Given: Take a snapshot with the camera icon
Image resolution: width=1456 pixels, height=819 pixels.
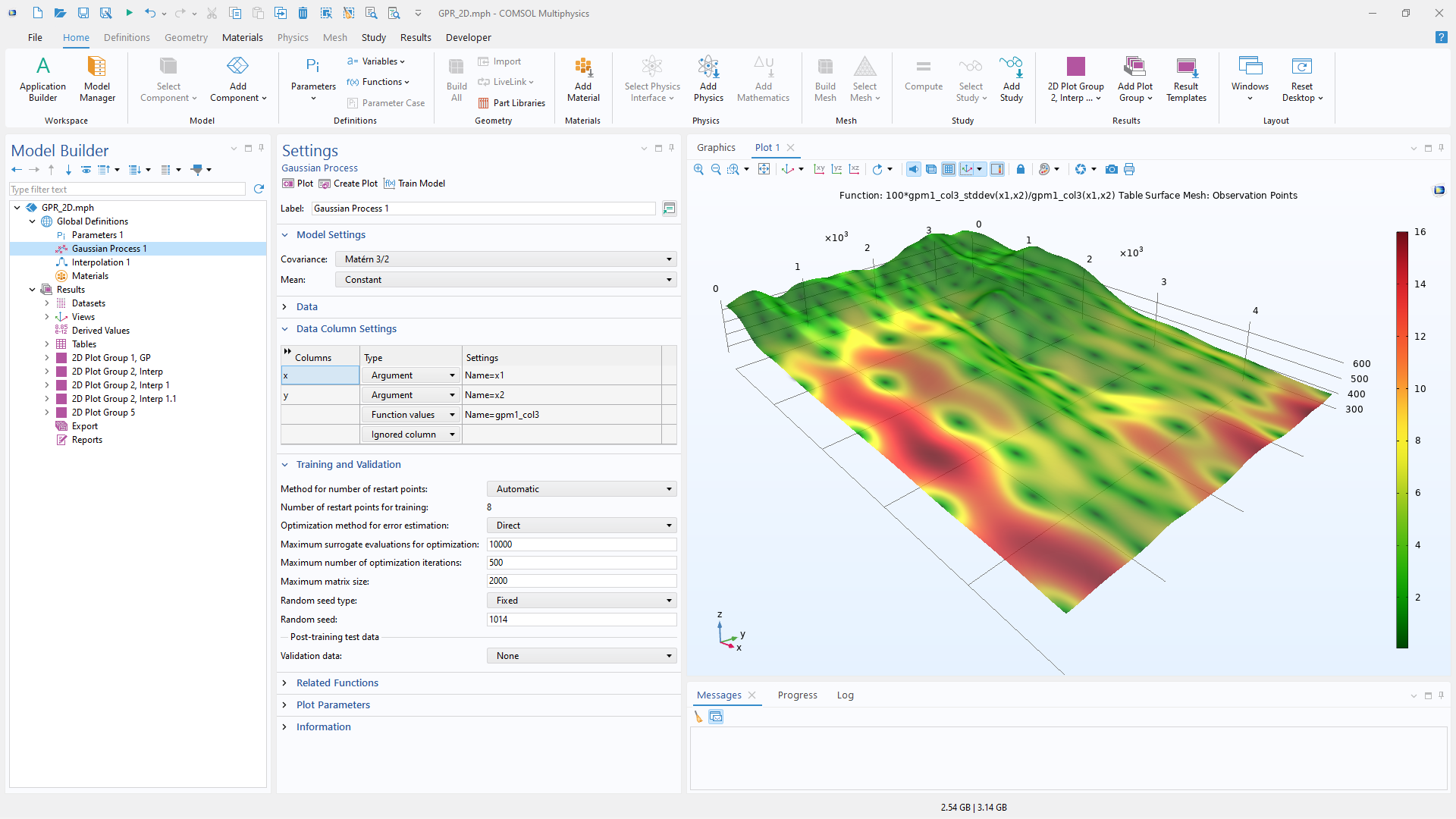Looking at the screenshot, I should pyautogui.click(x=1111, y=169).
